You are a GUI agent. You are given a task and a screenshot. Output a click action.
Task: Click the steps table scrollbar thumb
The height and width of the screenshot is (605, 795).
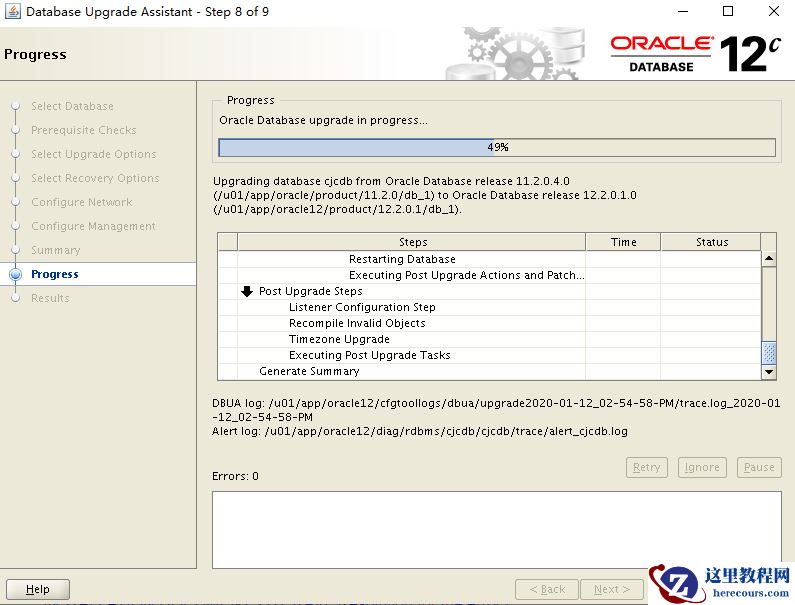tap(769, 352)
